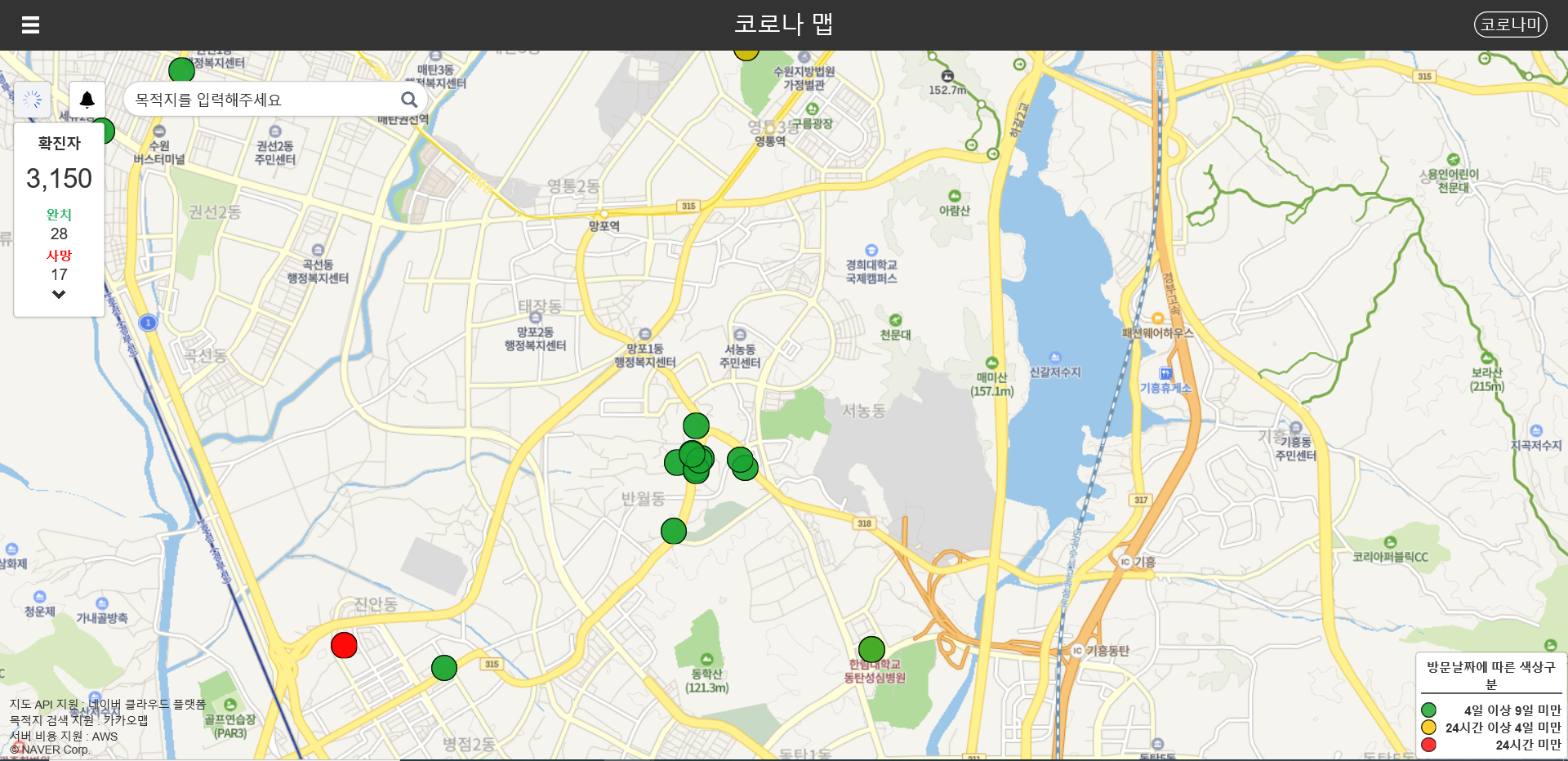Click the green marker beside route 315
The width and height of the screenshot is (1568, 761).
(x=443, y=668)
